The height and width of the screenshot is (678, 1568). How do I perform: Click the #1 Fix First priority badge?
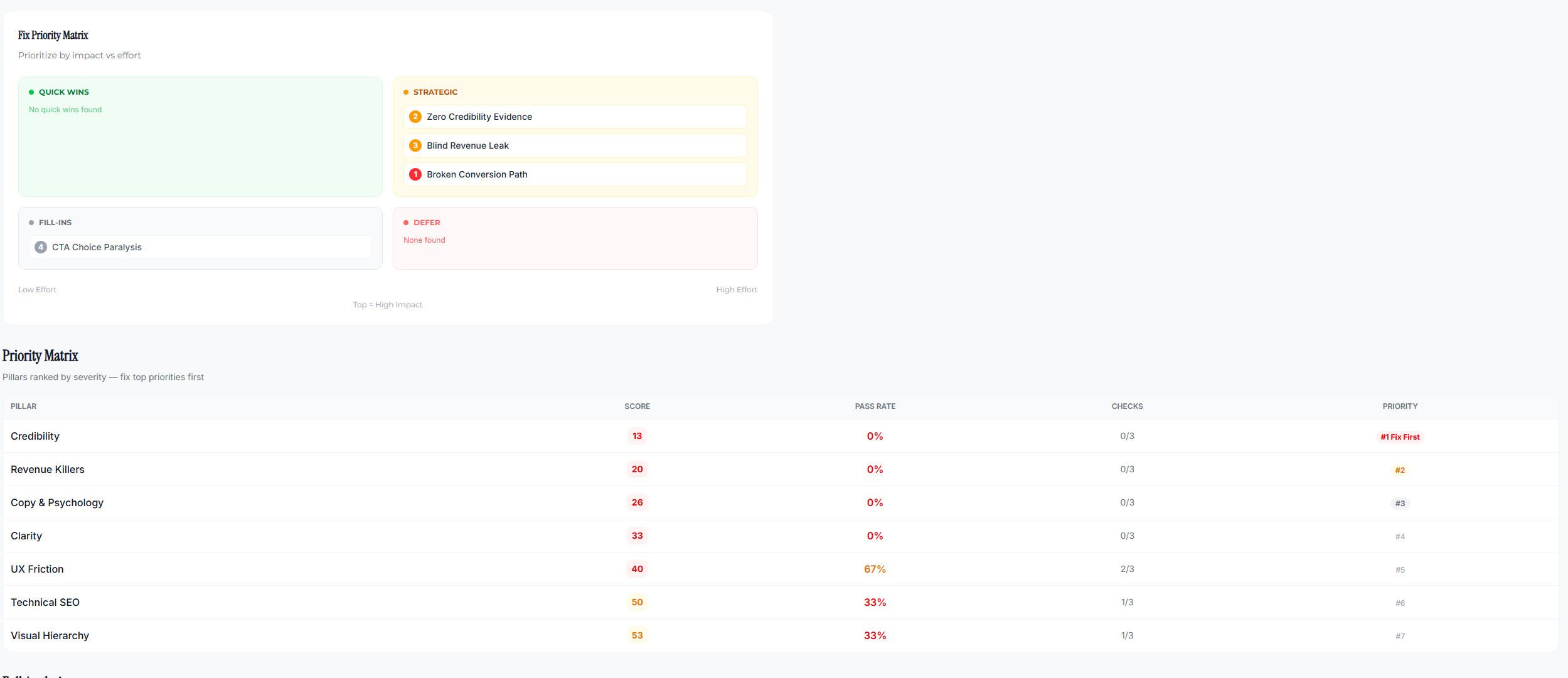point(1400,437)
